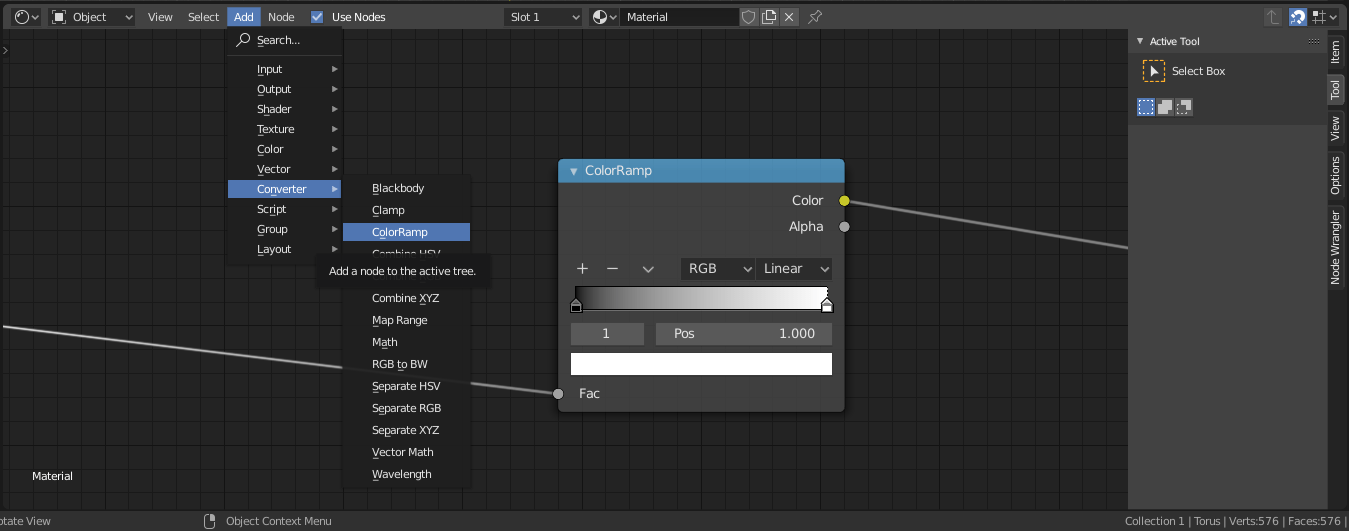The width and height of the screenshot is (1349, 531).
Task: Open the View menu
Action: [160, 17]
